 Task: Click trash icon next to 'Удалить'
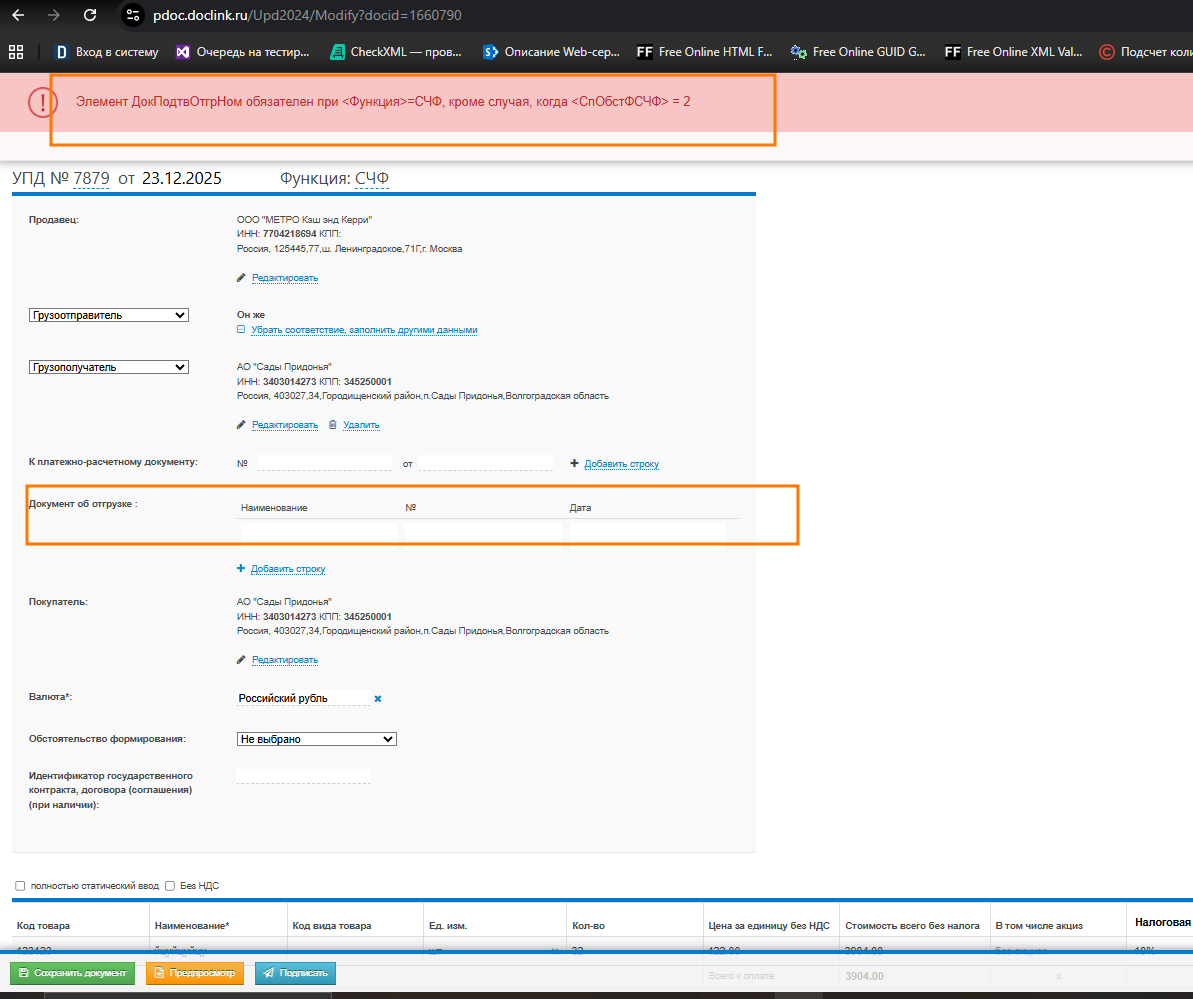tap(332, 425)
